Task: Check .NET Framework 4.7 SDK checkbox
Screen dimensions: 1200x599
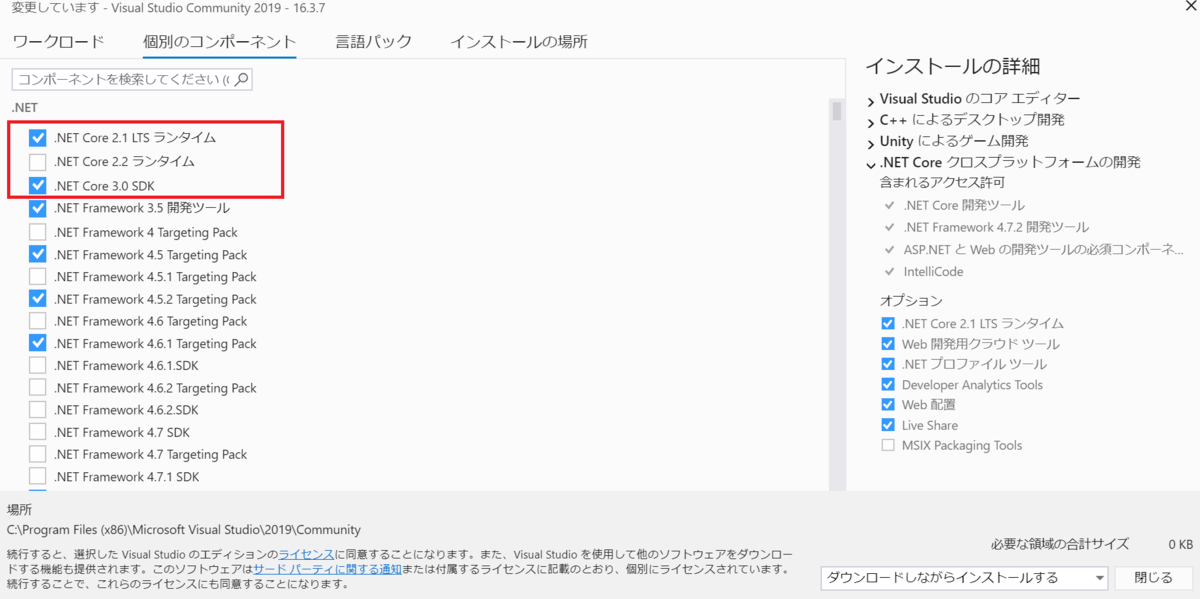Action: pyautogui.click(x=38, y=432)
